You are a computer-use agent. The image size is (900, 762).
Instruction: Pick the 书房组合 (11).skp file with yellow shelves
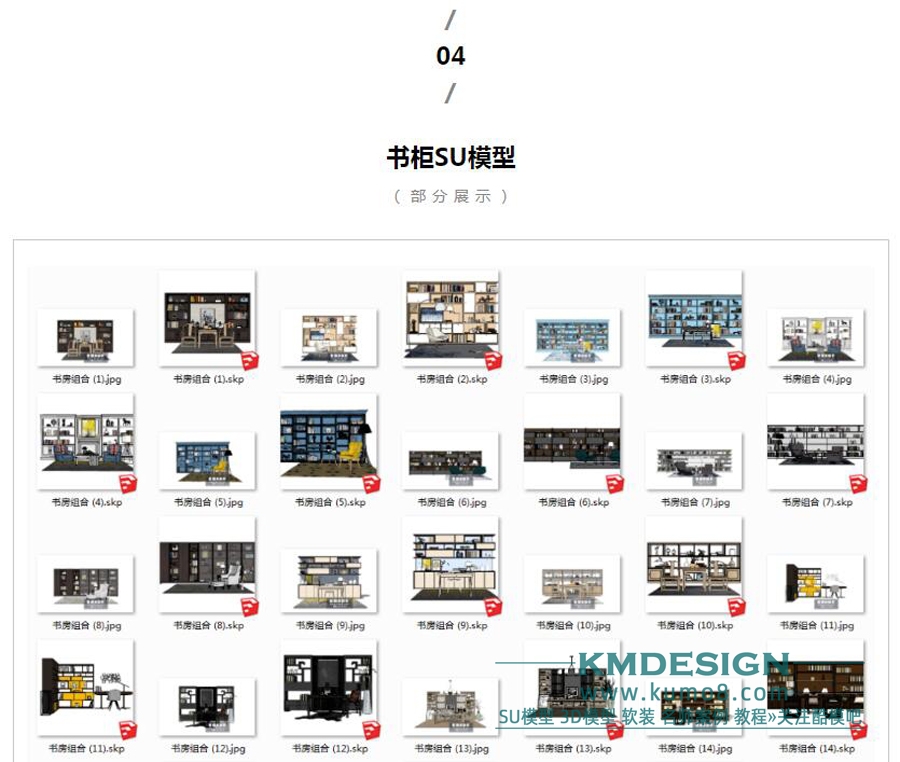pos(85,688)
